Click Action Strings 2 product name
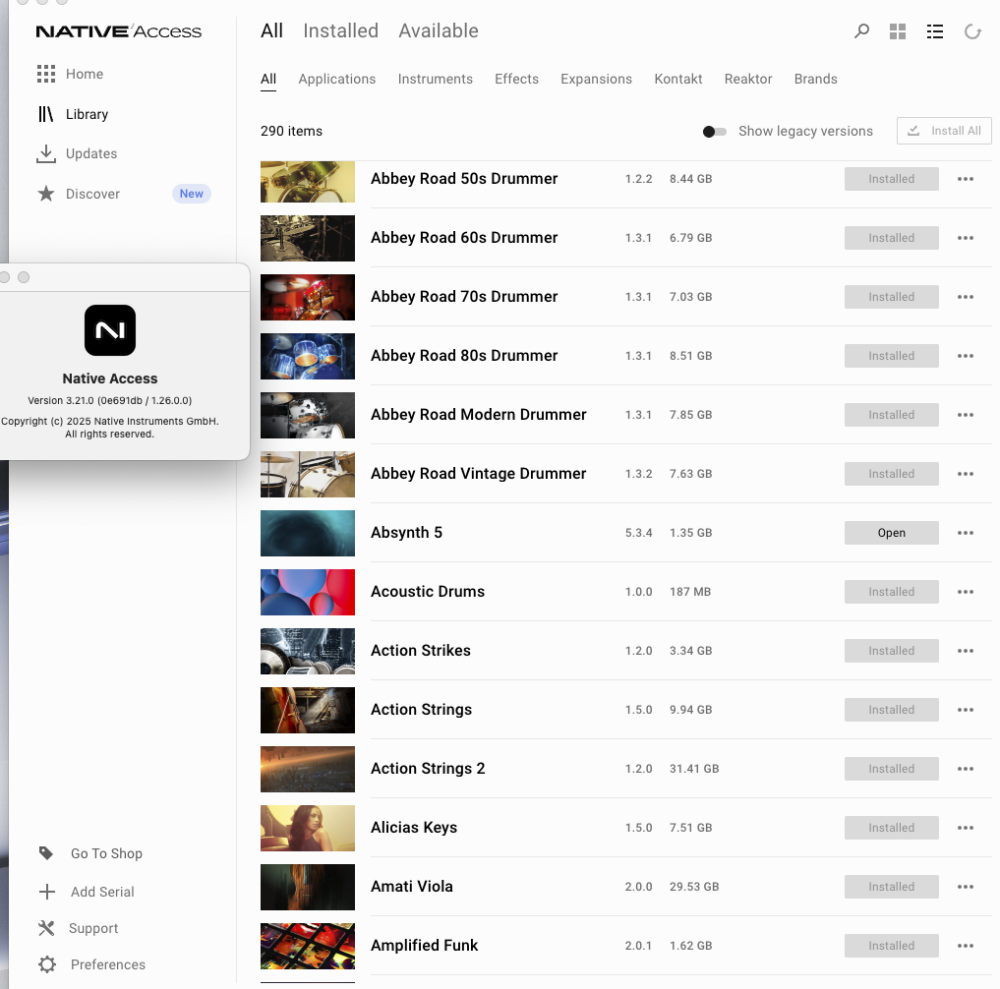 tap(428, 769)
